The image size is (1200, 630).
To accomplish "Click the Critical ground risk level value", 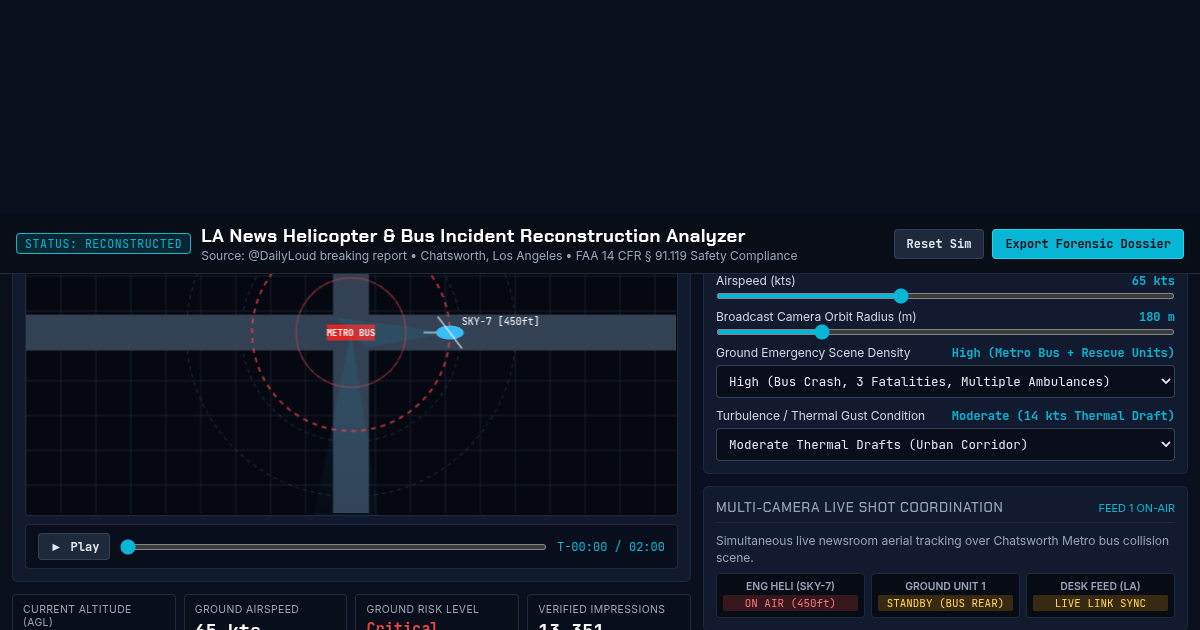I will pos(402,626).
